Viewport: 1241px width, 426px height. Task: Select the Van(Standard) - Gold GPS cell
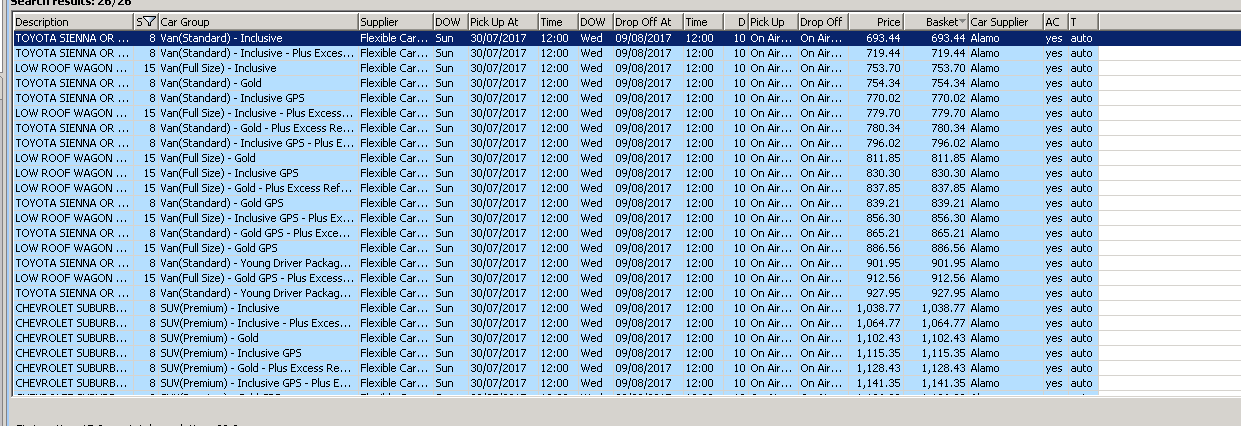pos(258,203)
